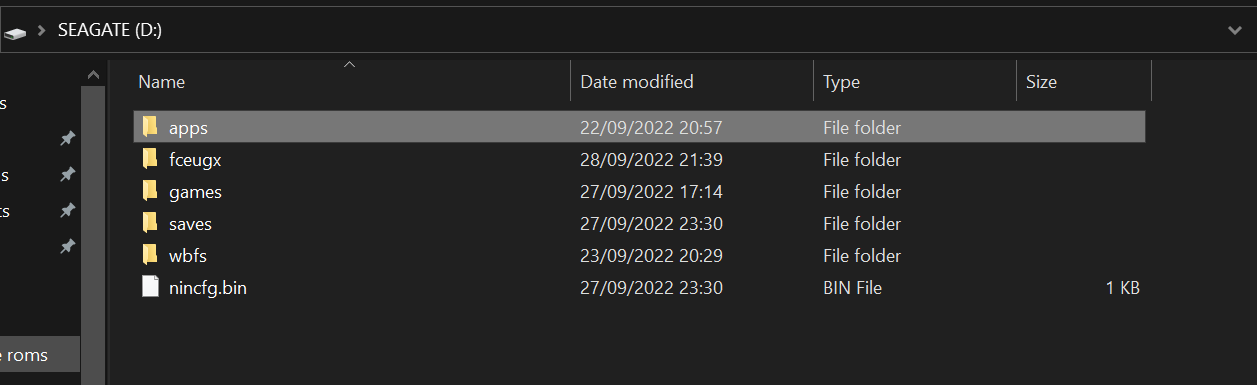
Task: Click the last pin icon in sidebar
Action: click(x=67, y=246)
